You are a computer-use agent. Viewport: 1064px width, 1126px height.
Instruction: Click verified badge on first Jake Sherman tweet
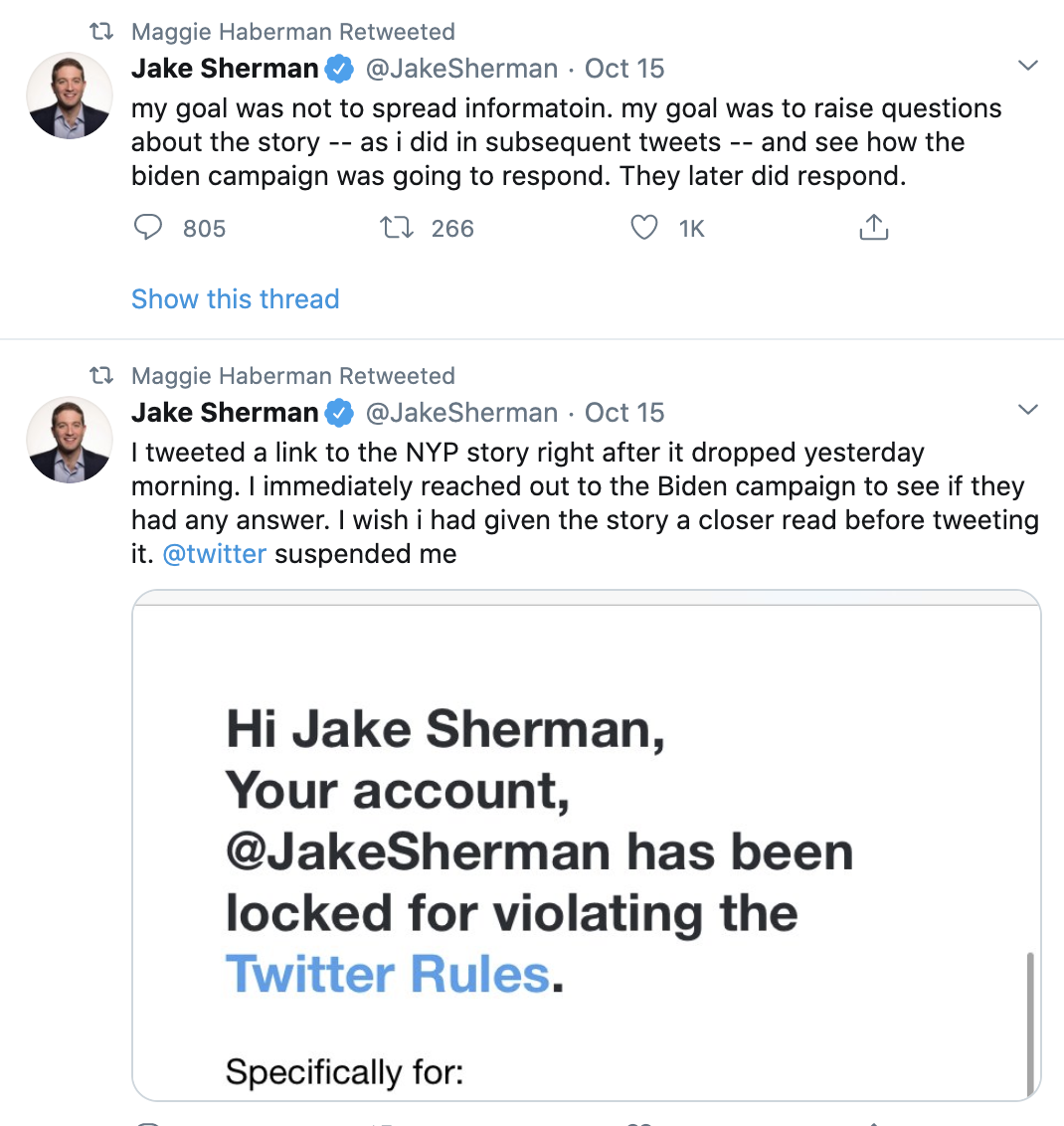tap(340, 69)
